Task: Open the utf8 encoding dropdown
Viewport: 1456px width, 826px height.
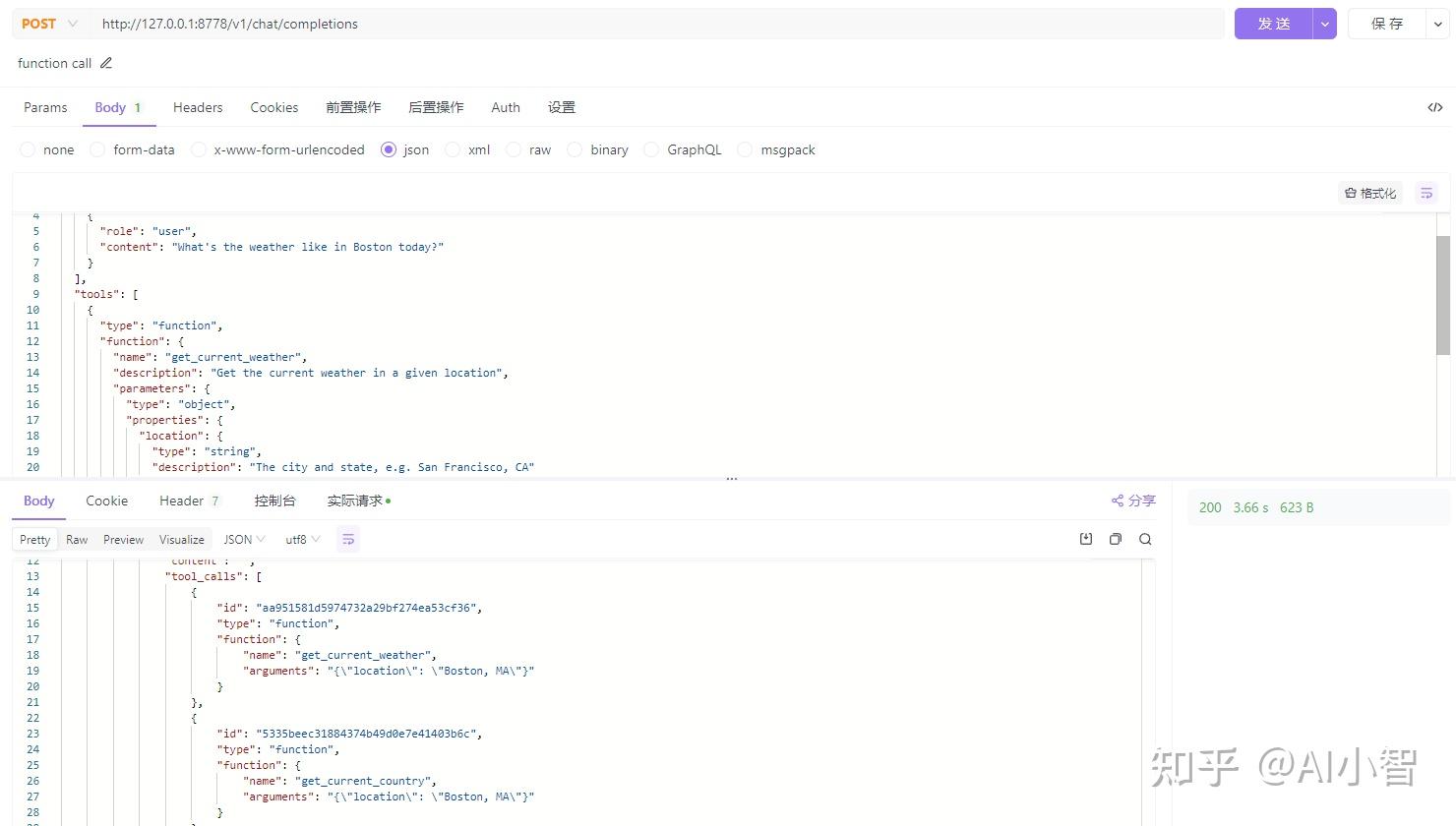Action: coord(302,539)
